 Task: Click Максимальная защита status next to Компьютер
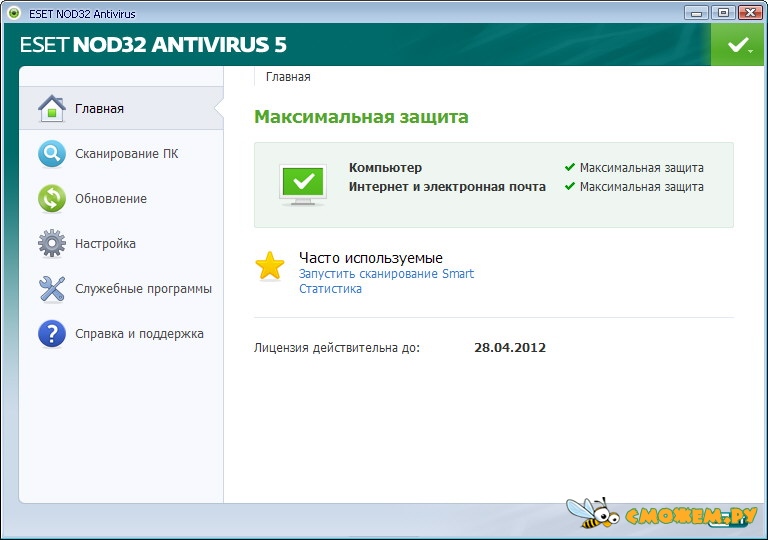(642, 168)
